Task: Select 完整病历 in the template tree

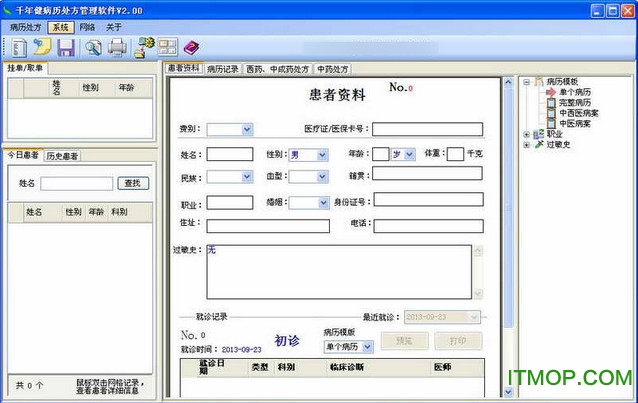Action: tap(575, 103)
